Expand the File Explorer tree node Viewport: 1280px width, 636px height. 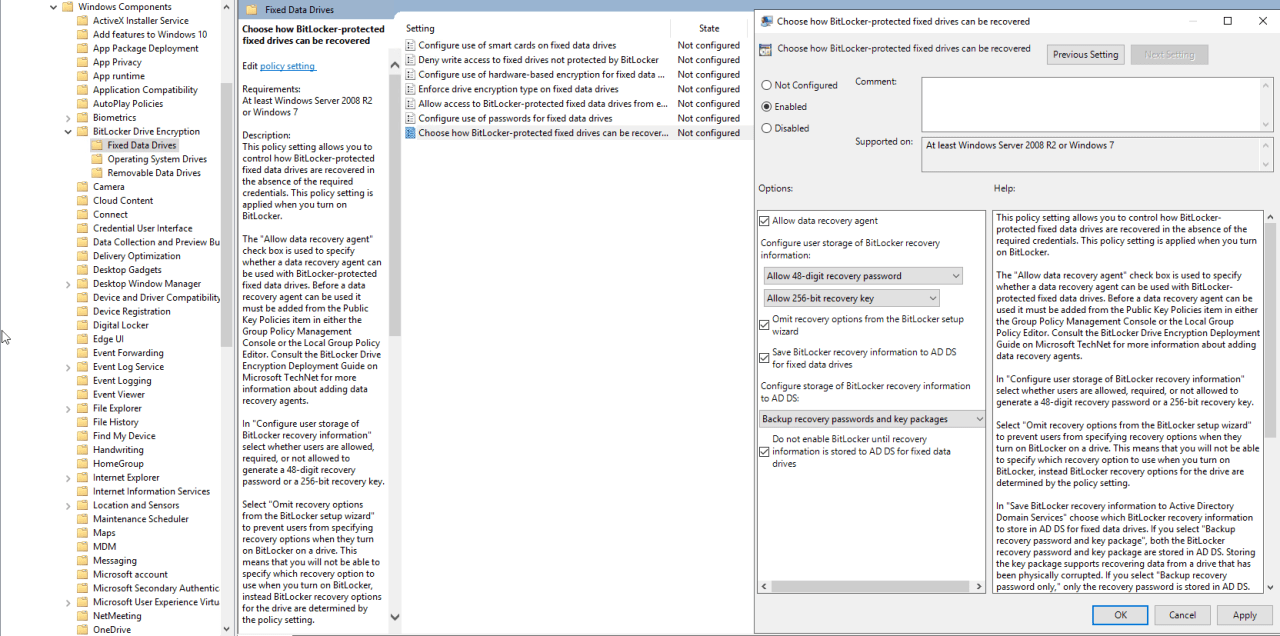68,407
